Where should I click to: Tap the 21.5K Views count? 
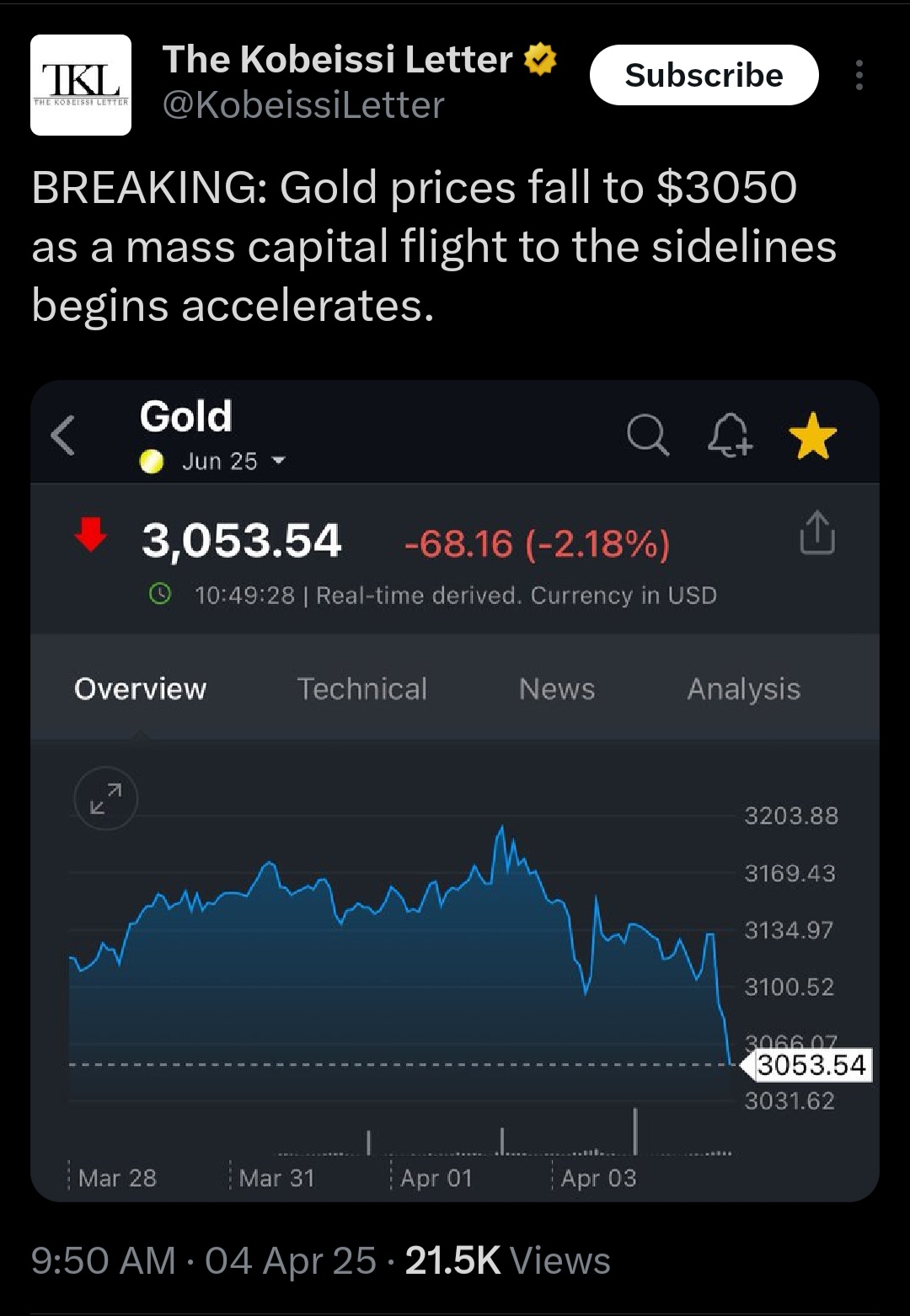[x=508, y=1260]
